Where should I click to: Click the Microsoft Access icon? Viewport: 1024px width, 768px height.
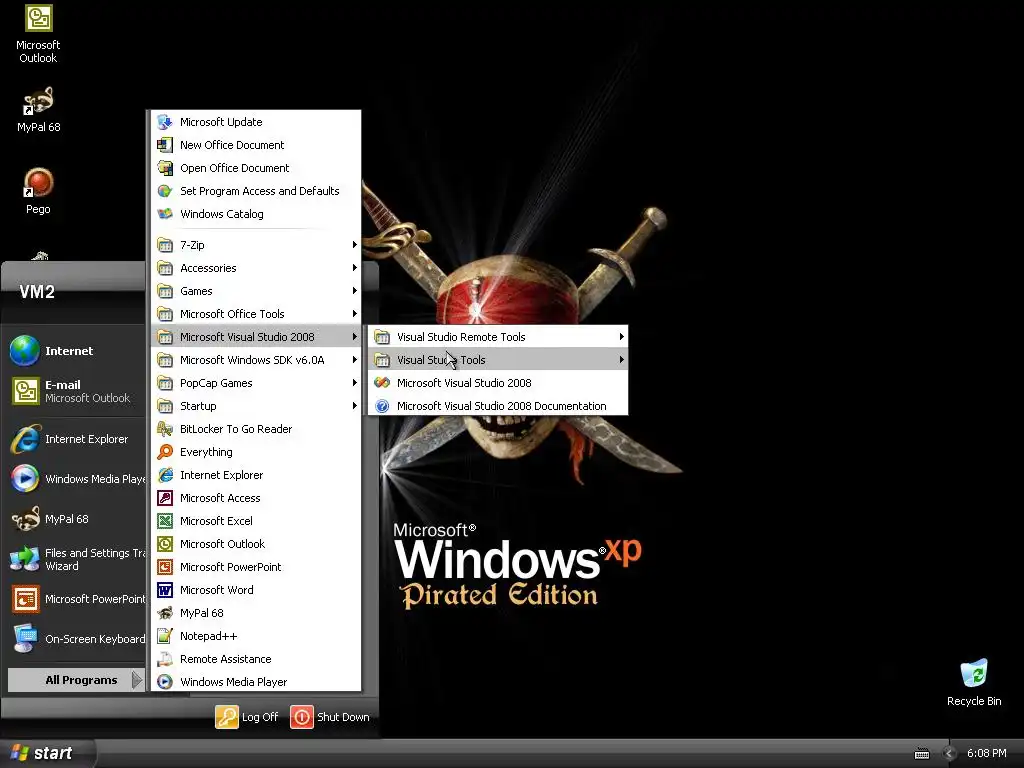click(x=165, y=498)
